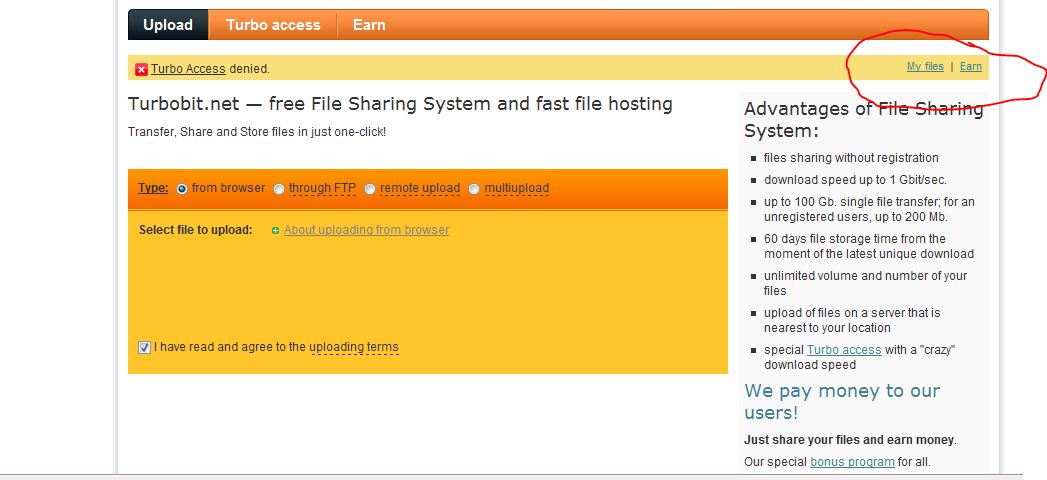Click the red X error icon

(x=141, y=69)
